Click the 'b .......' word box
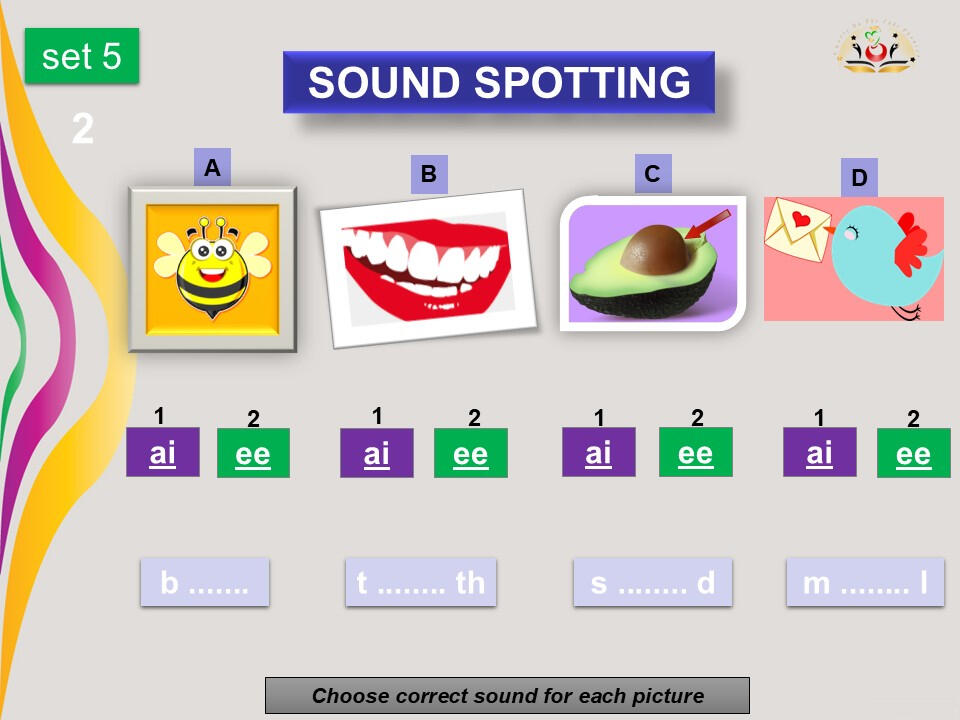Screen dimensions: 960x720 click(x=204, y=582)
